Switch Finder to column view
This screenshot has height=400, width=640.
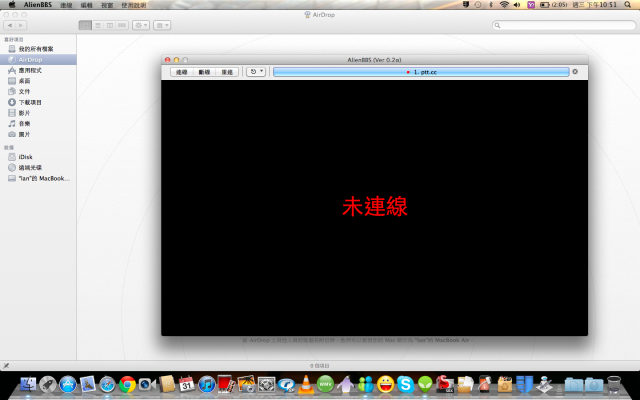110,25
